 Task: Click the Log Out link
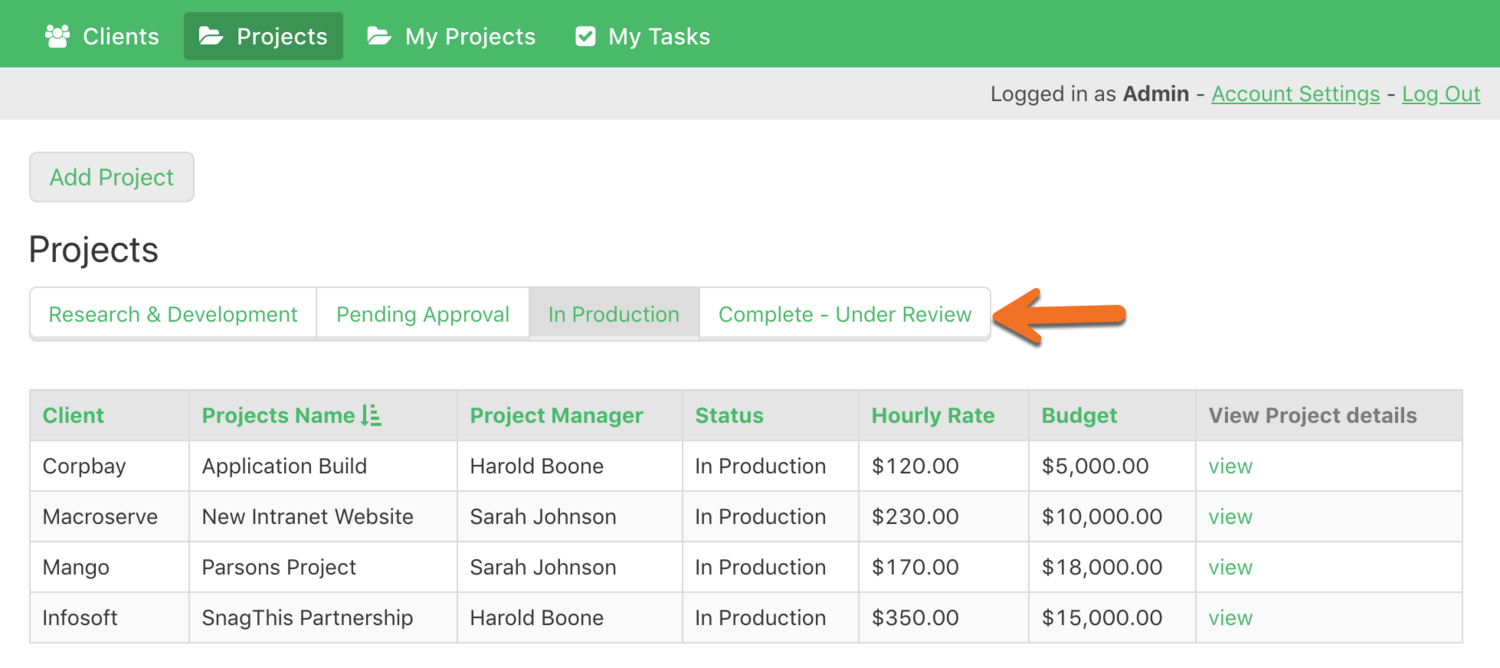tap(1440, 94)
